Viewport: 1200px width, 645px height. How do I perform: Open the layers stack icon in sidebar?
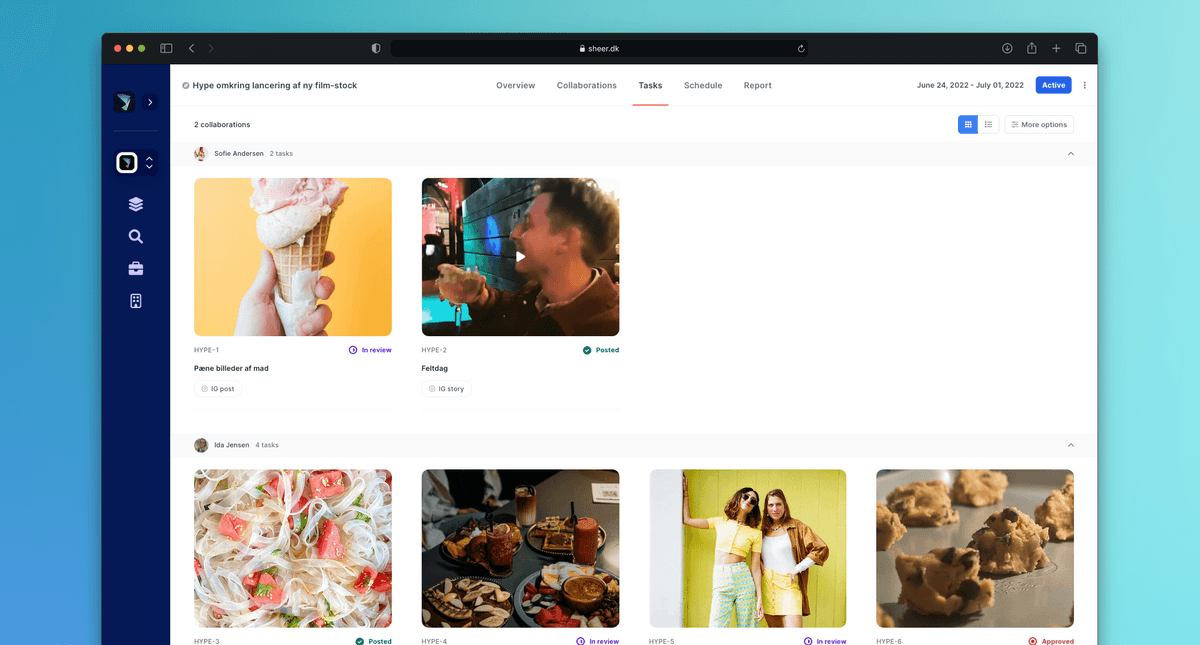click(136, 204)
